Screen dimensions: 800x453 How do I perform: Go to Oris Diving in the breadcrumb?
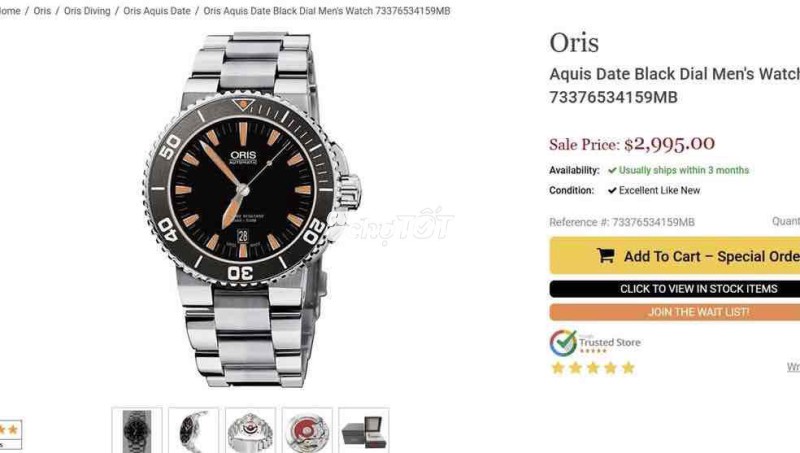click(x=87, y=11)
